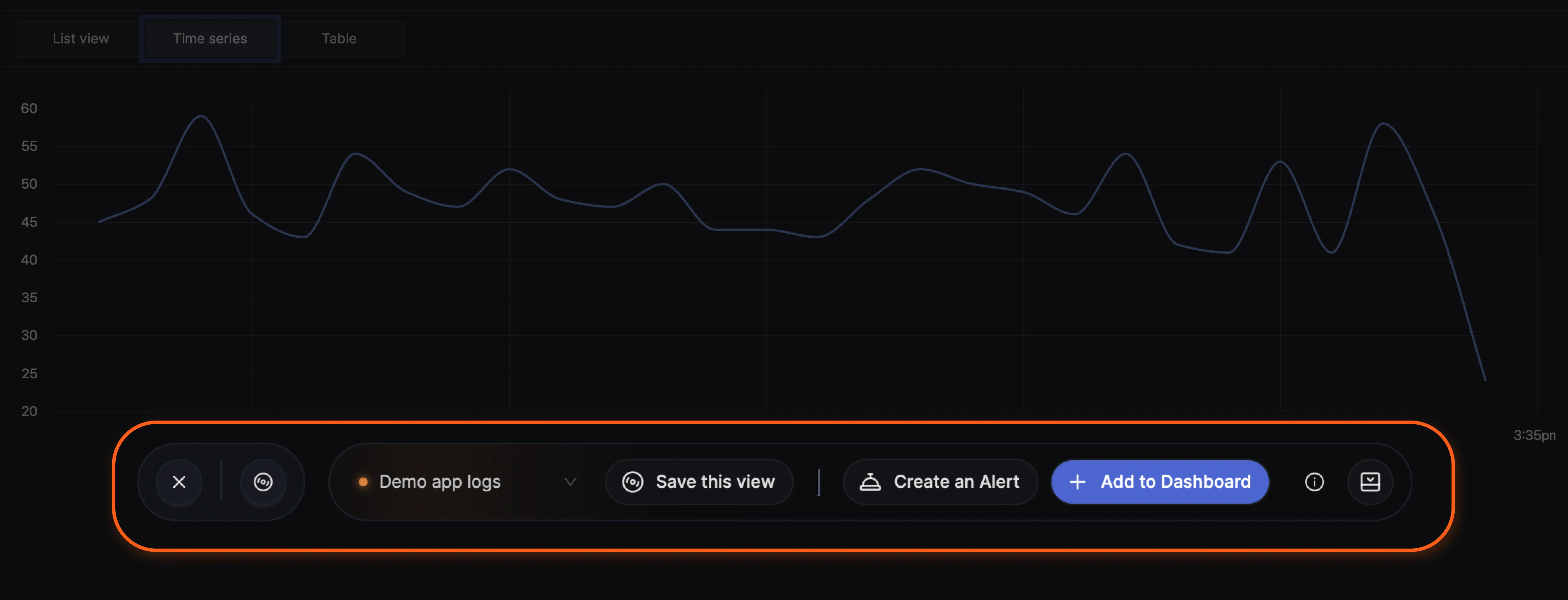
Task: Click the panel icon right of the info icon
Action: coord(1370,482)
